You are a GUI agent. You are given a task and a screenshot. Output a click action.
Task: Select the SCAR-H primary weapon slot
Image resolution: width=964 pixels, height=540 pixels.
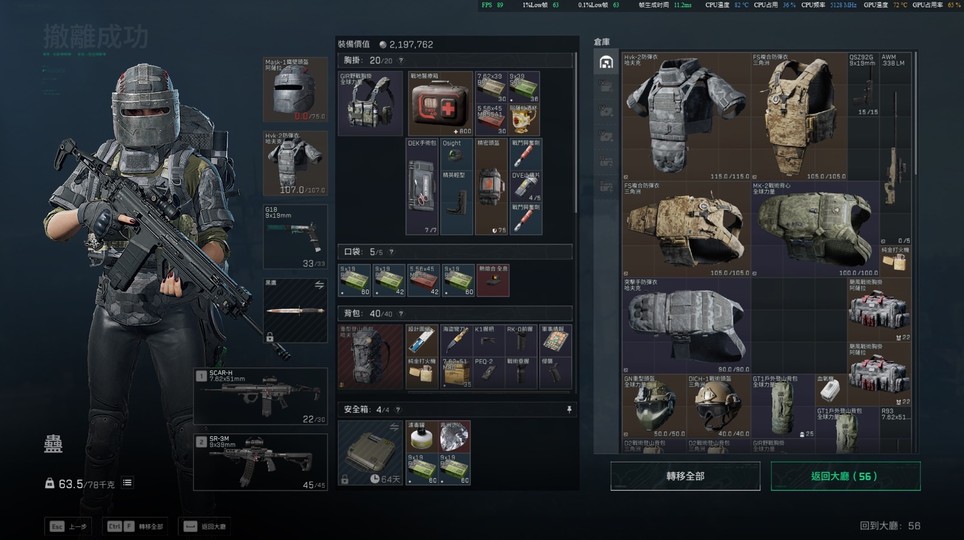coord(261,396)
